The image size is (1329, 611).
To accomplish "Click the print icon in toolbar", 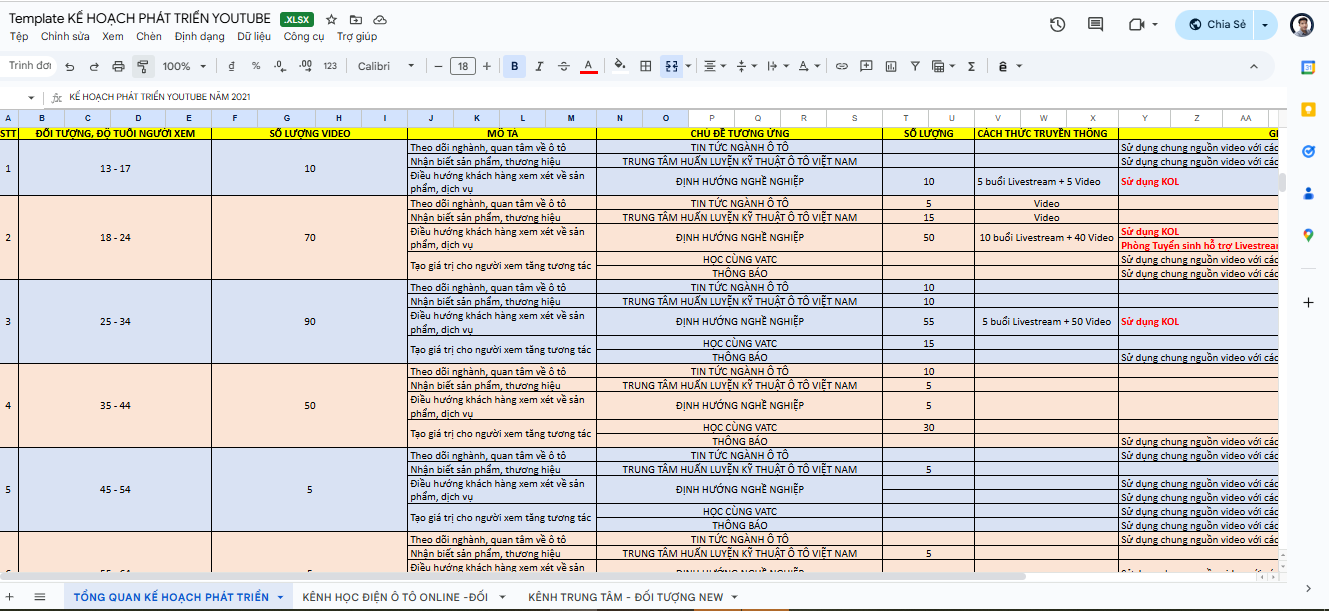I will click(118, 67).
